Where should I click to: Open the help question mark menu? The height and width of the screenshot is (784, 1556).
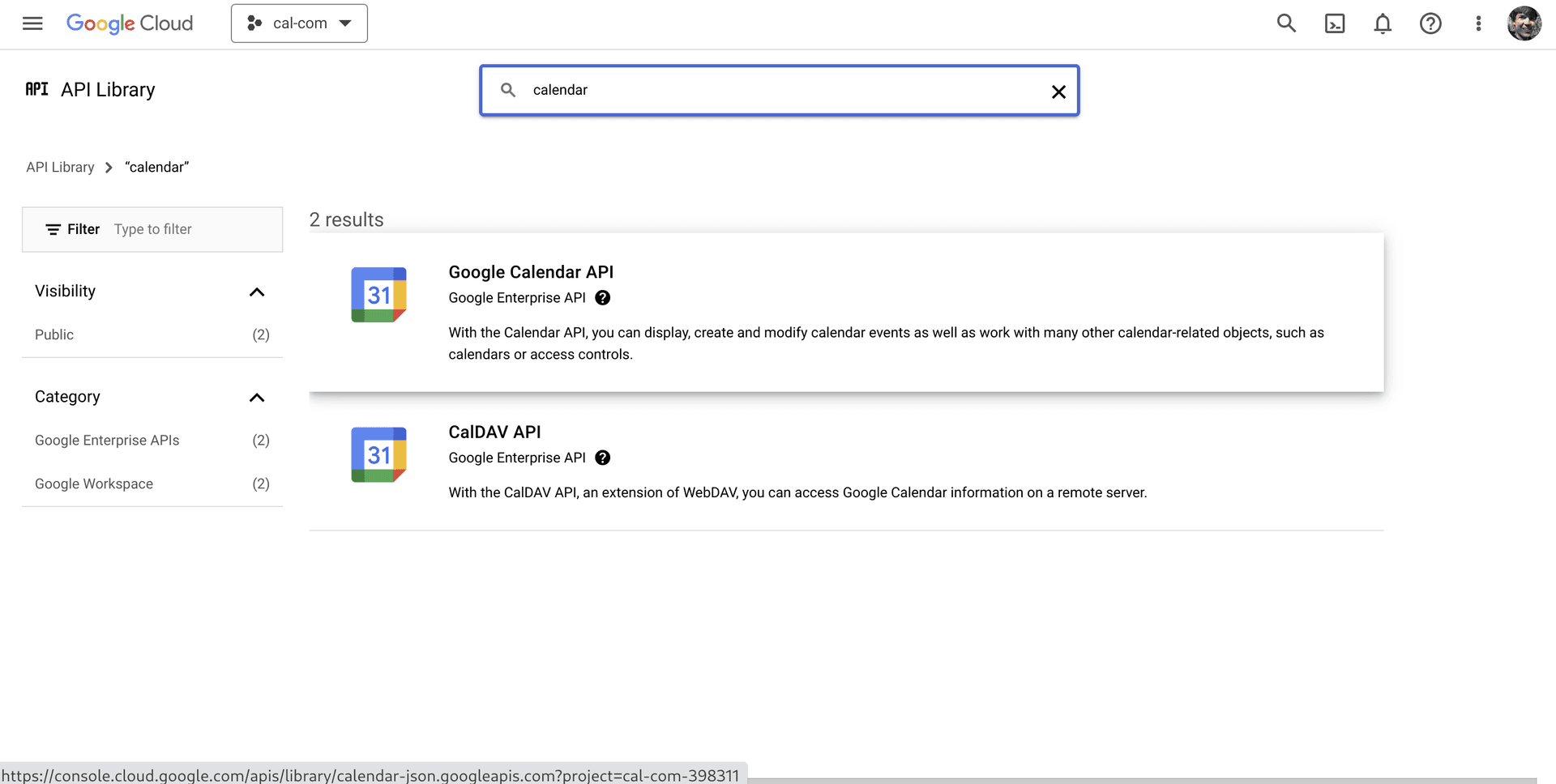tap(1430, 23)
